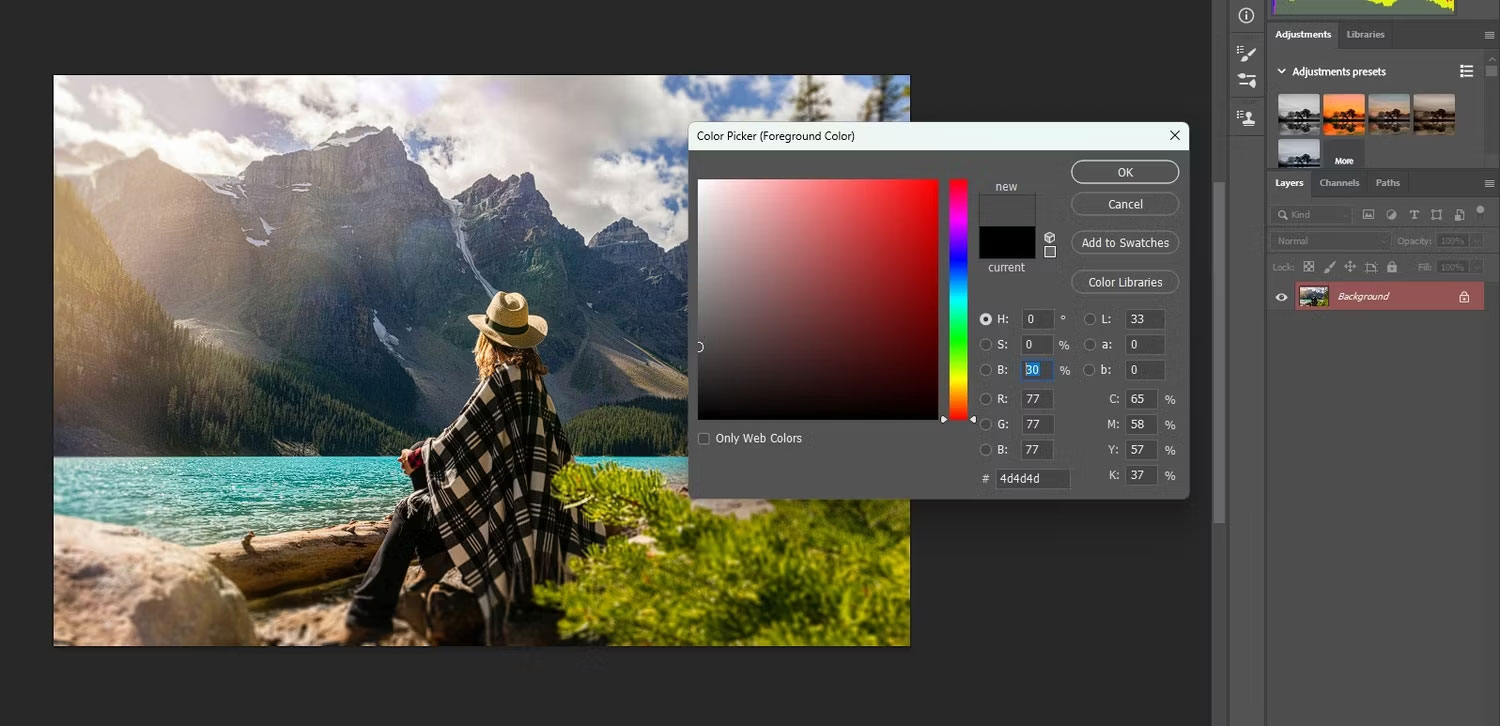Select the R red radio button
Image resolution: width=1500 pixels, height=726 pixels.
click(x=986, y=398)
